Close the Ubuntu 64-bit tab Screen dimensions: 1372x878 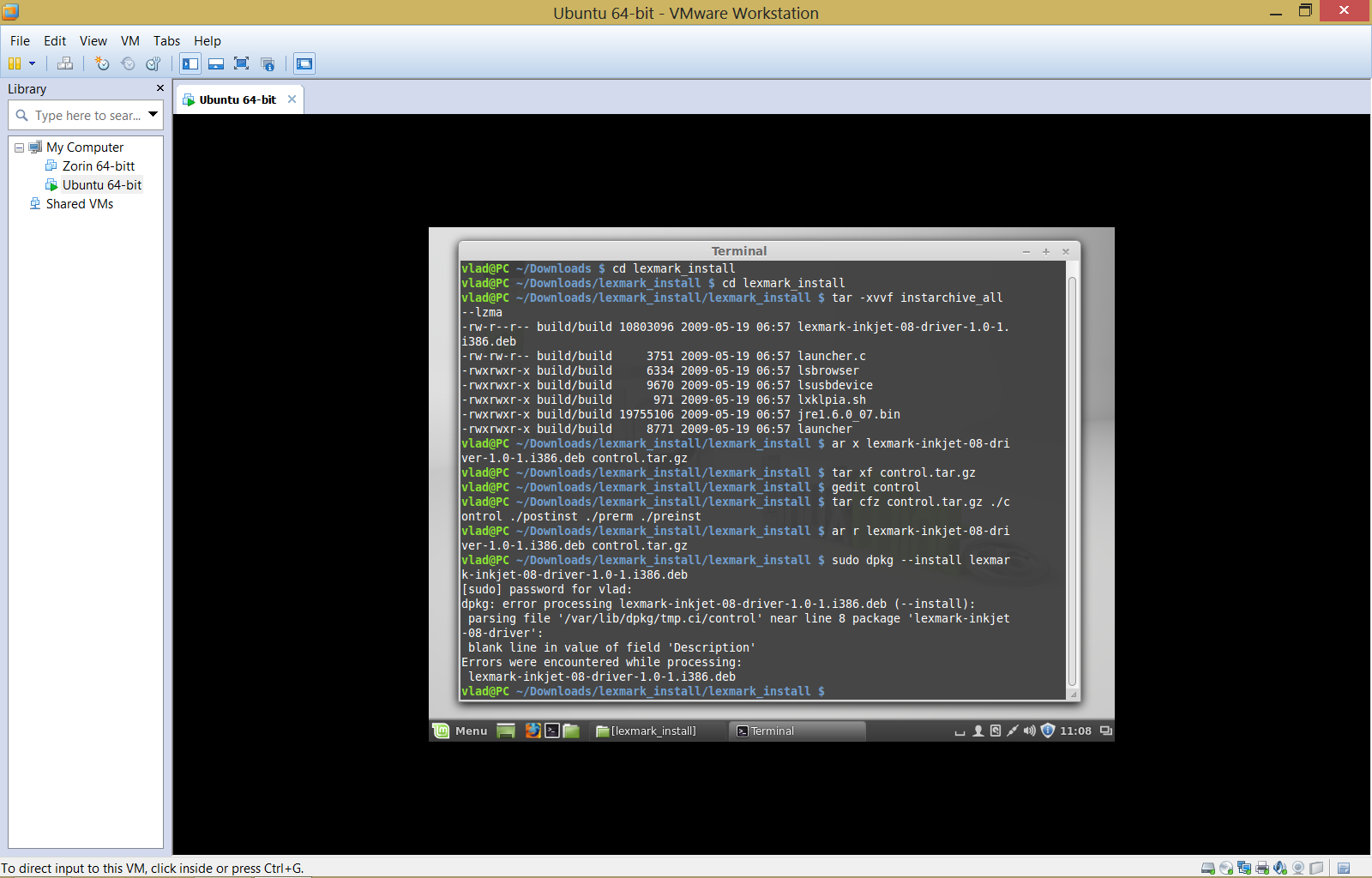(x=292, y=99)
